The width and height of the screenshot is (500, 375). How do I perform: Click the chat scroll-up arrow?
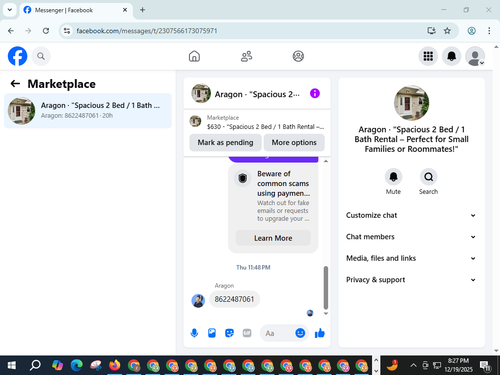(x=326, y=161)
